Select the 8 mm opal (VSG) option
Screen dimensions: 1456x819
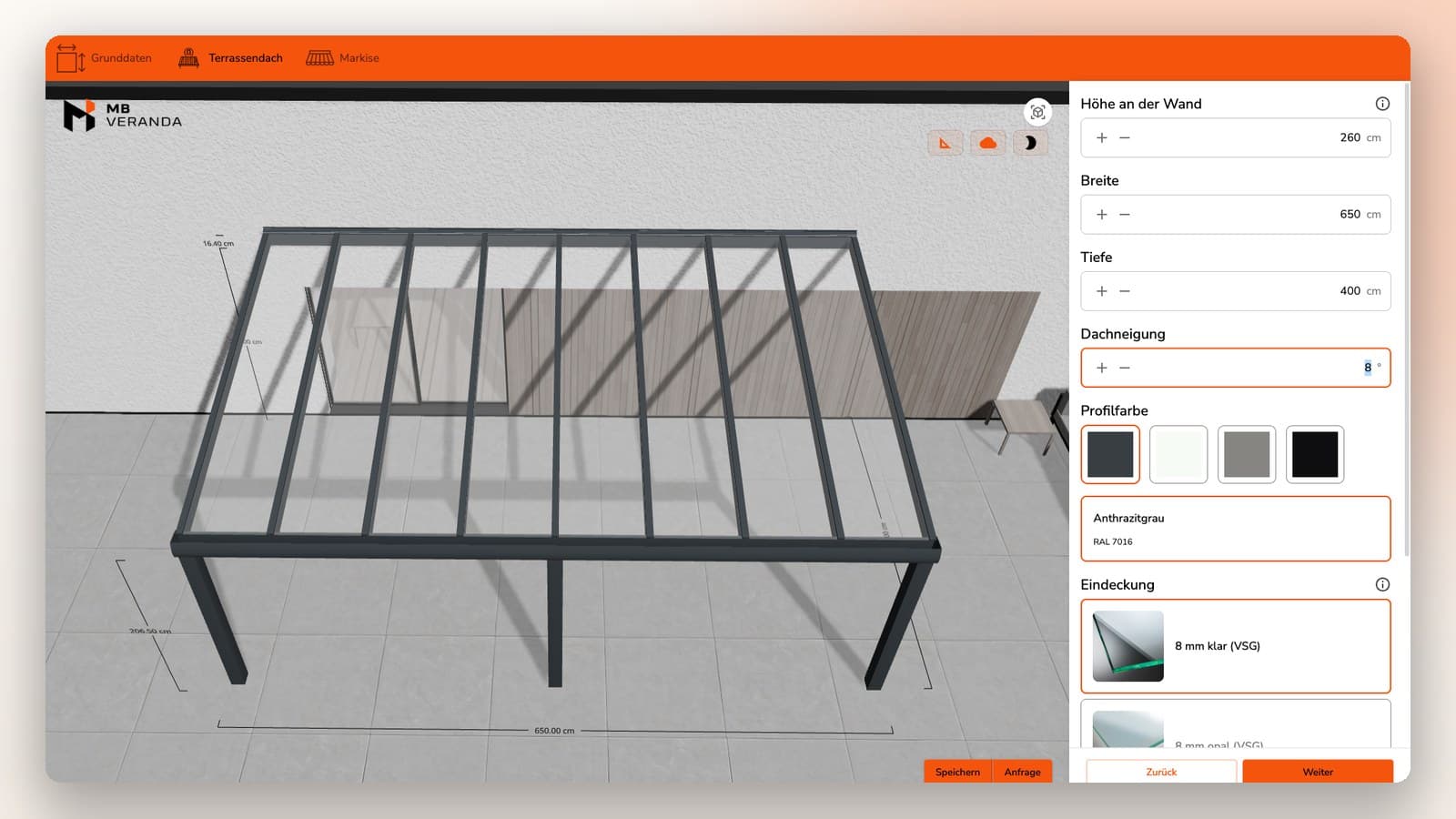point(1236,724)
